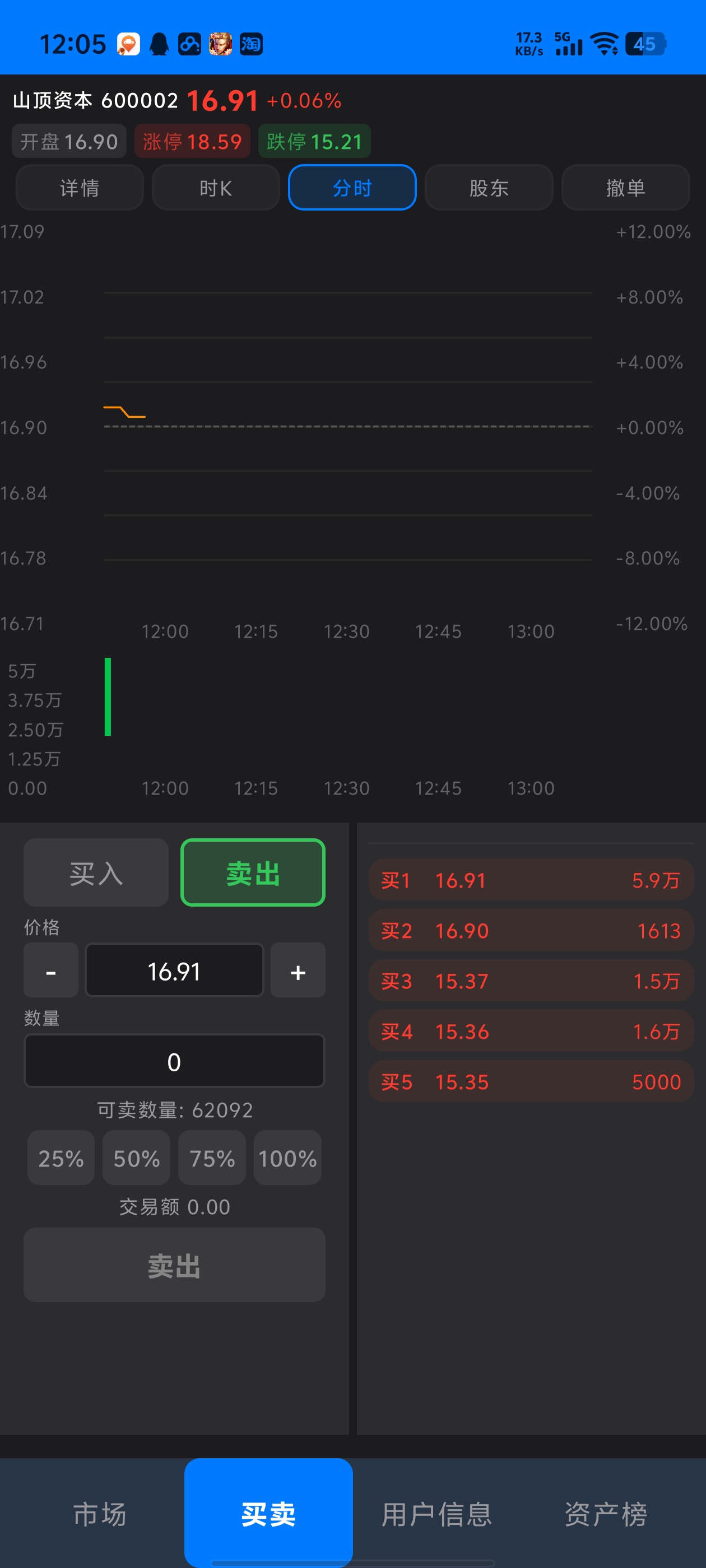Tap the QQ penguin notification icon

pyautogui.click(x=159, y=44)
